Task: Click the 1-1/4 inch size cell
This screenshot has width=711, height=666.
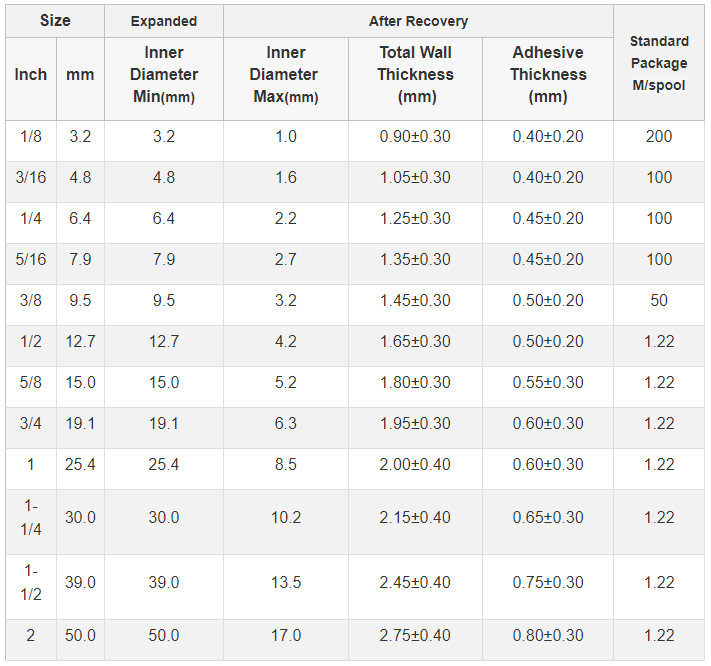Action: 31,517
